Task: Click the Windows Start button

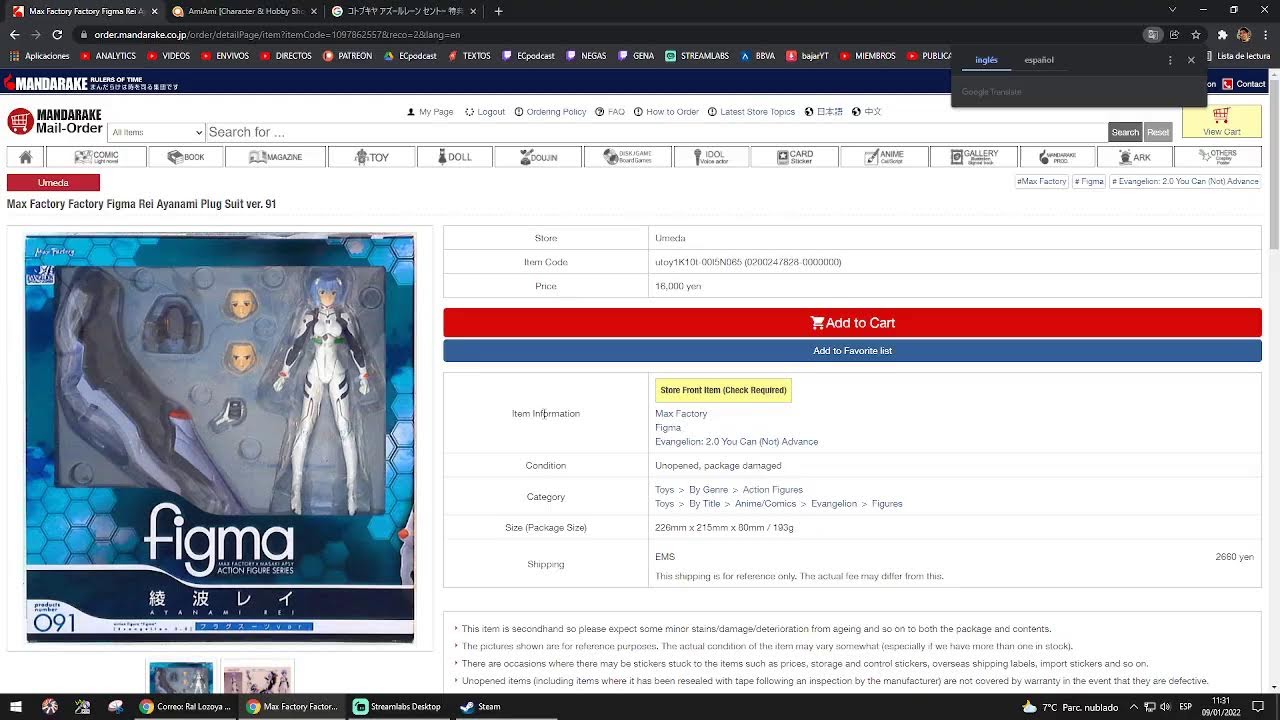Action: [15, 706]
